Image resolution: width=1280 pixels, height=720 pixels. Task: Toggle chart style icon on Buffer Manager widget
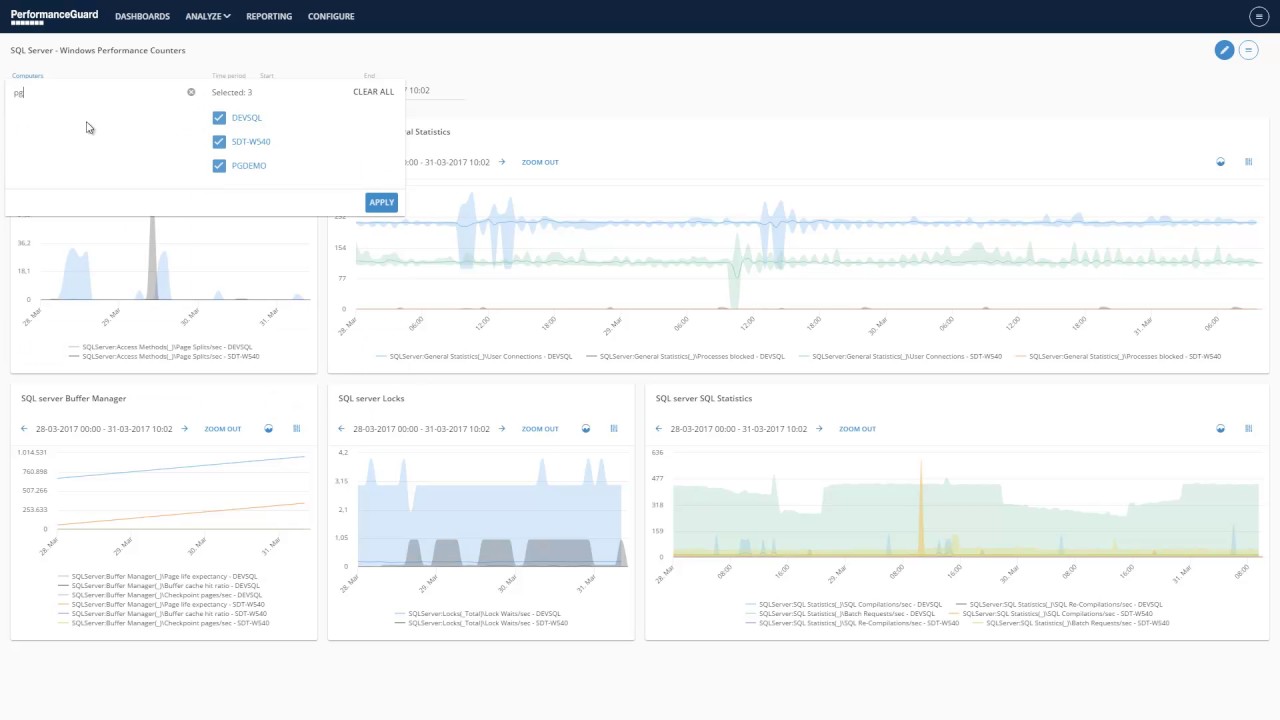click(x=268, y=429)
